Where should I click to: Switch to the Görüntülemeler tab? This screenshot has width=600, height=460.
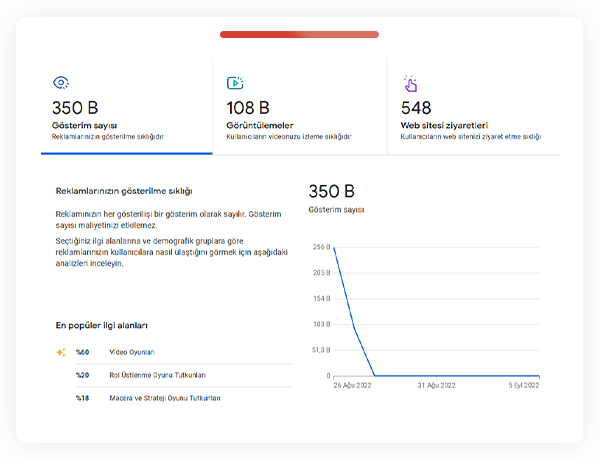point(300,107)
